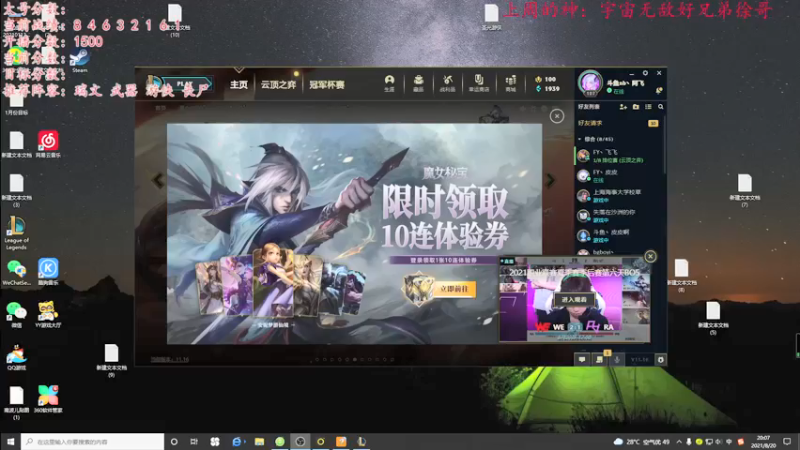Select friend FY丶飞飞 in friends list

[618, 156]
